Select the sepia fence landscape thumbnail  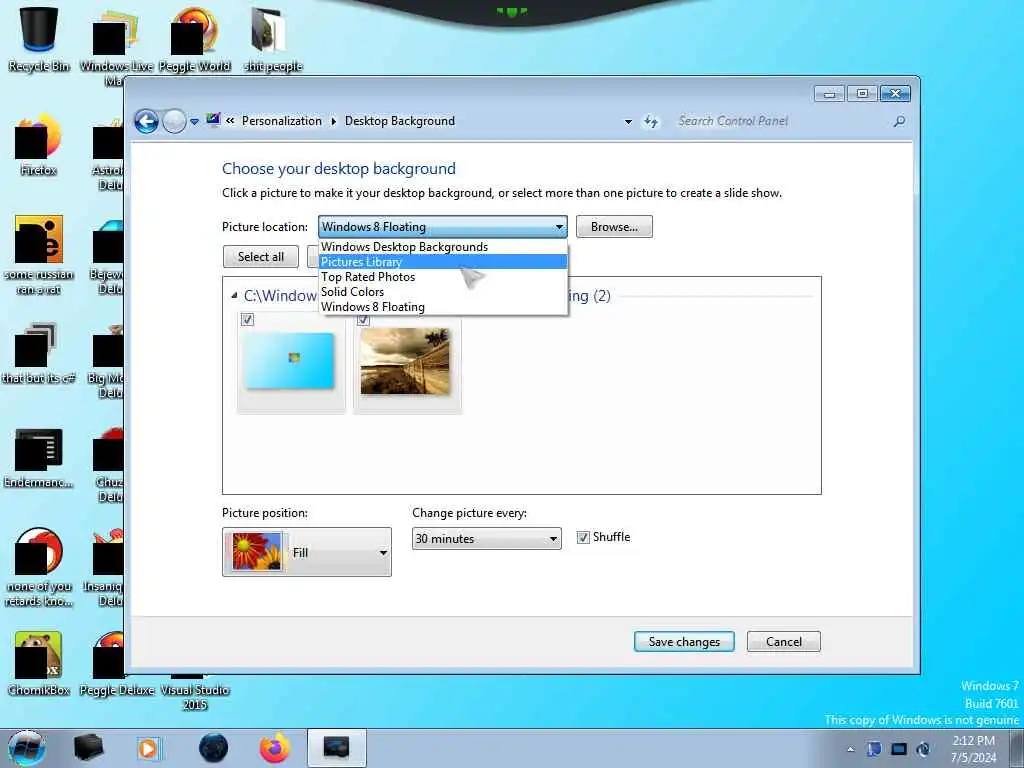(406, 362)
